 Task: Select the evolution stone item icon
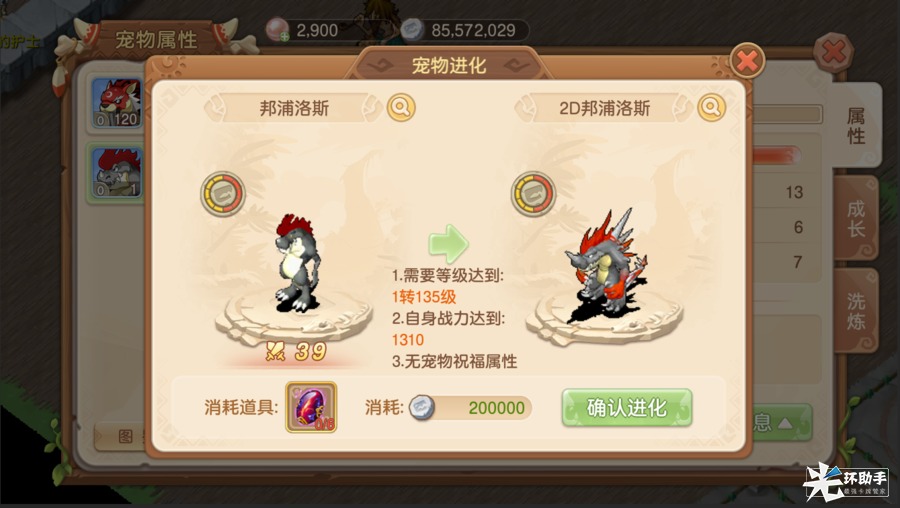point(311,407)
